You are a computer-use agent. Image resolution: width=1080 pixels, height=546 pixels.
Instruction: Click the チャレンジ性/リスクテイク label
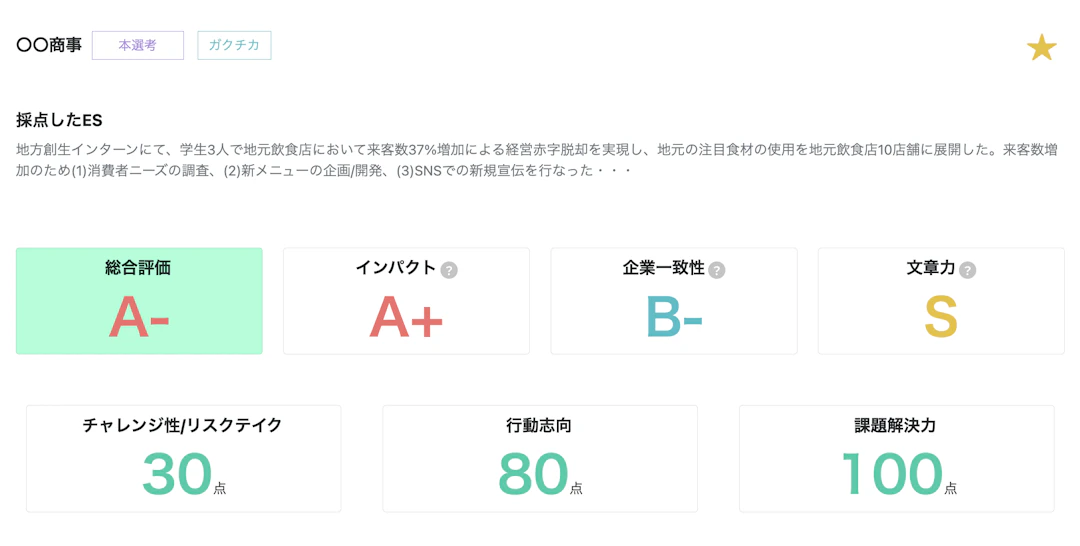183,425
